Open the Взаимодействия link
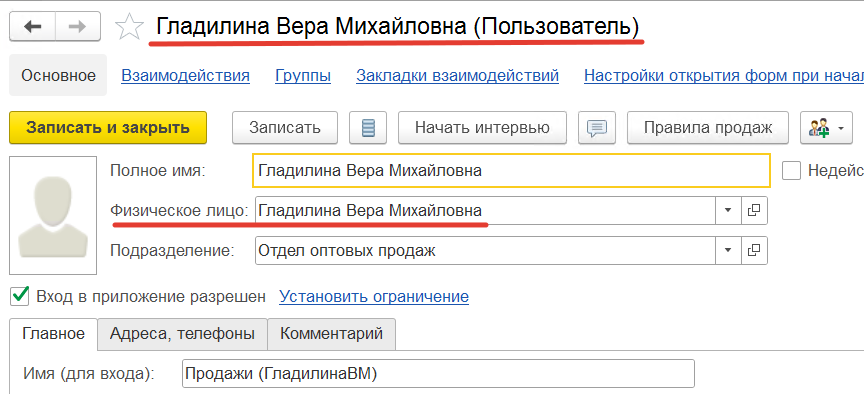 (x=185, y=75)
